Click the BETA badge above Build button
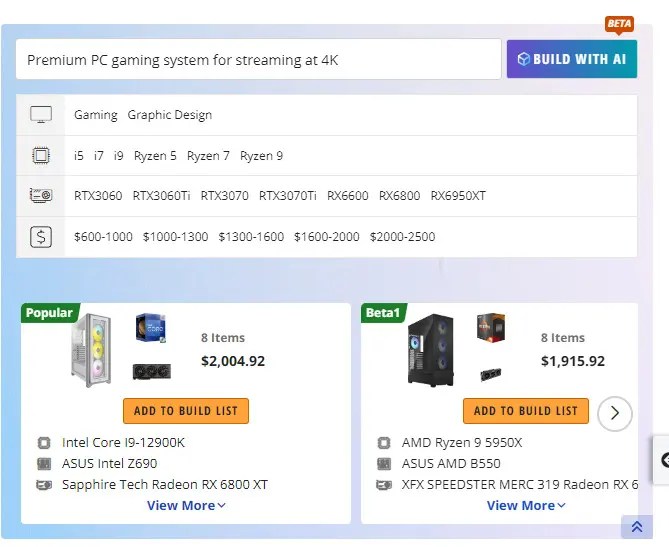Image resolution: width=669 pixels, height=547 pixels. point(619,24)
